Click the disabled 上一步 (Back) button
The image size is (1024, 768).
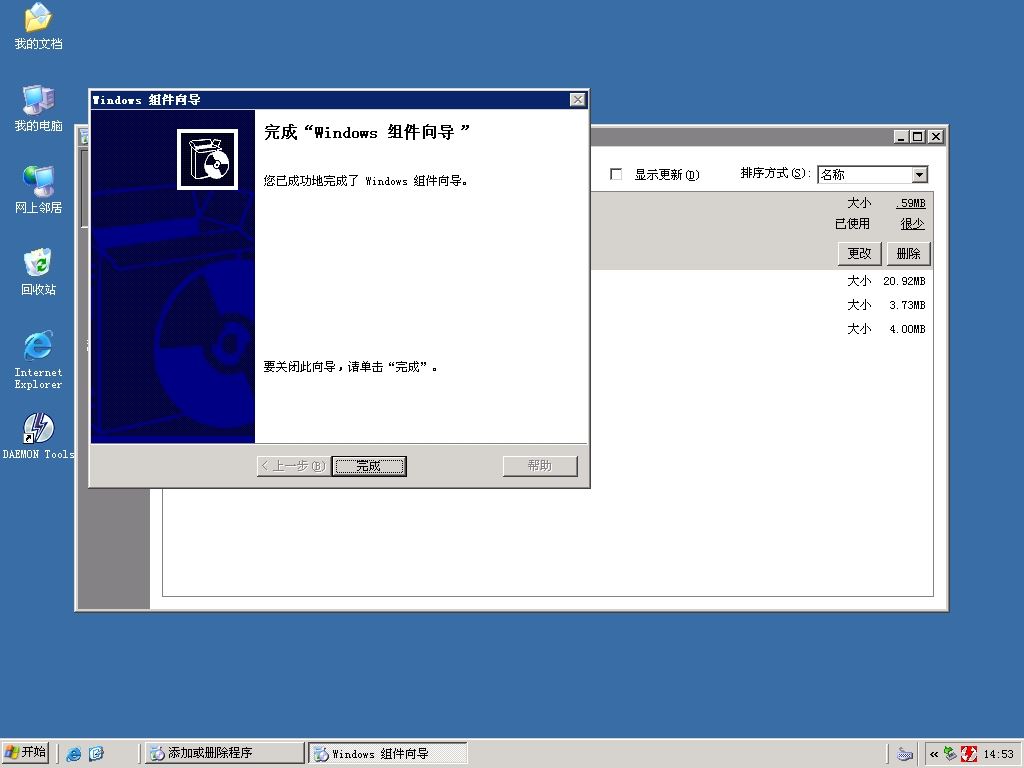[x=294, y=466]
